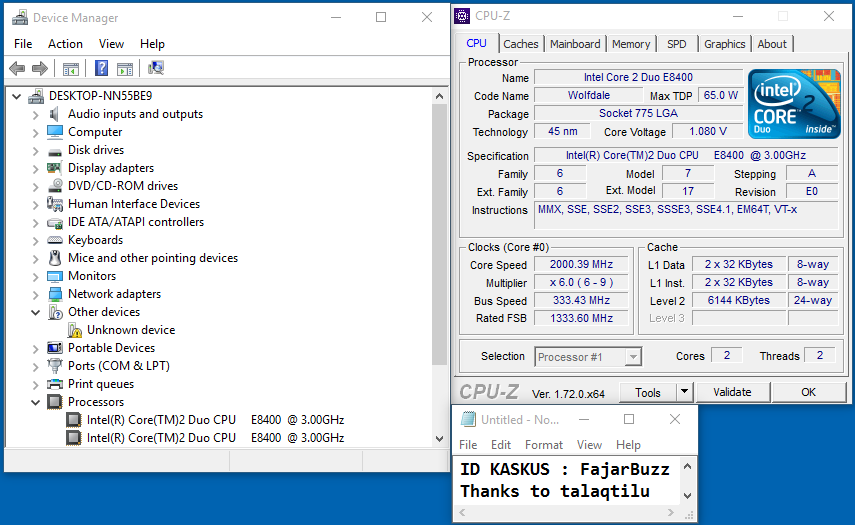Select the DVD/CD-ROM drives category icon
This screenshot has width=855, height=525.
pos(55,186)
